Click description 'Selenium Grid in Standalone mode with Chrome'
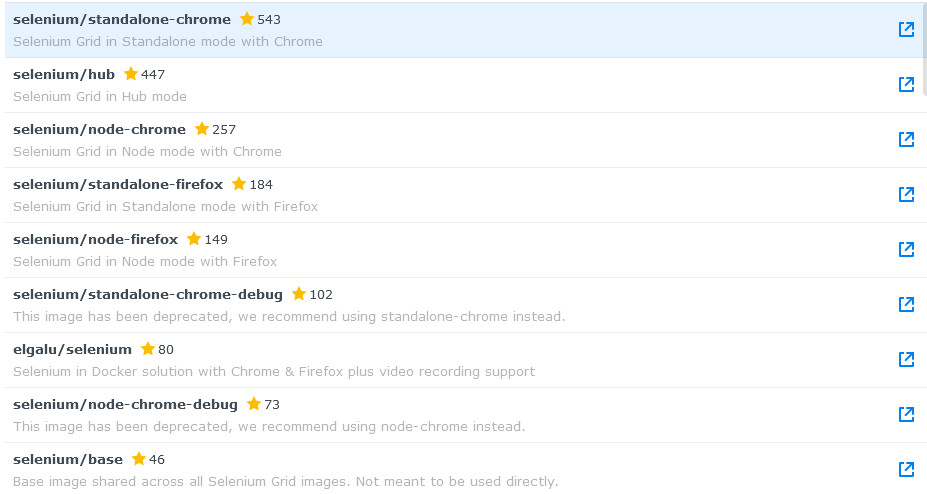Image resolution: width=927 pixels, height=494 pixels. (168, 41)
